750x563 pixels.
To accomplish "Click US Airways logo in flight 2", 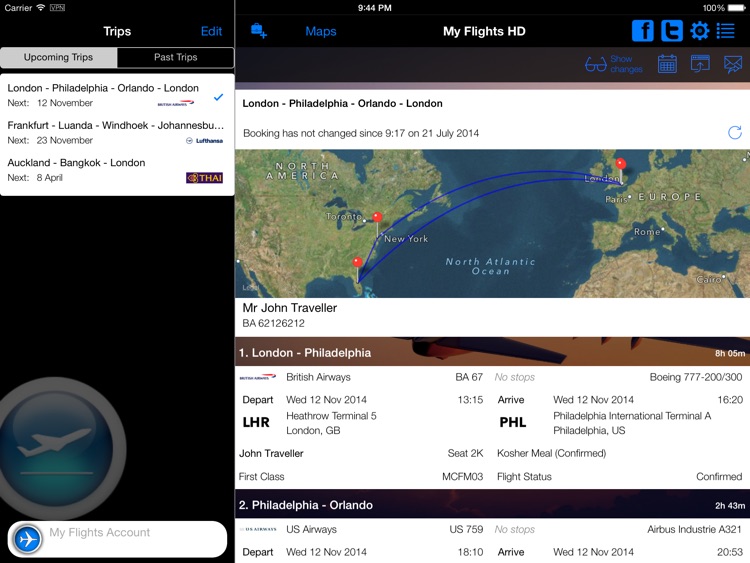I will [258, 530].
